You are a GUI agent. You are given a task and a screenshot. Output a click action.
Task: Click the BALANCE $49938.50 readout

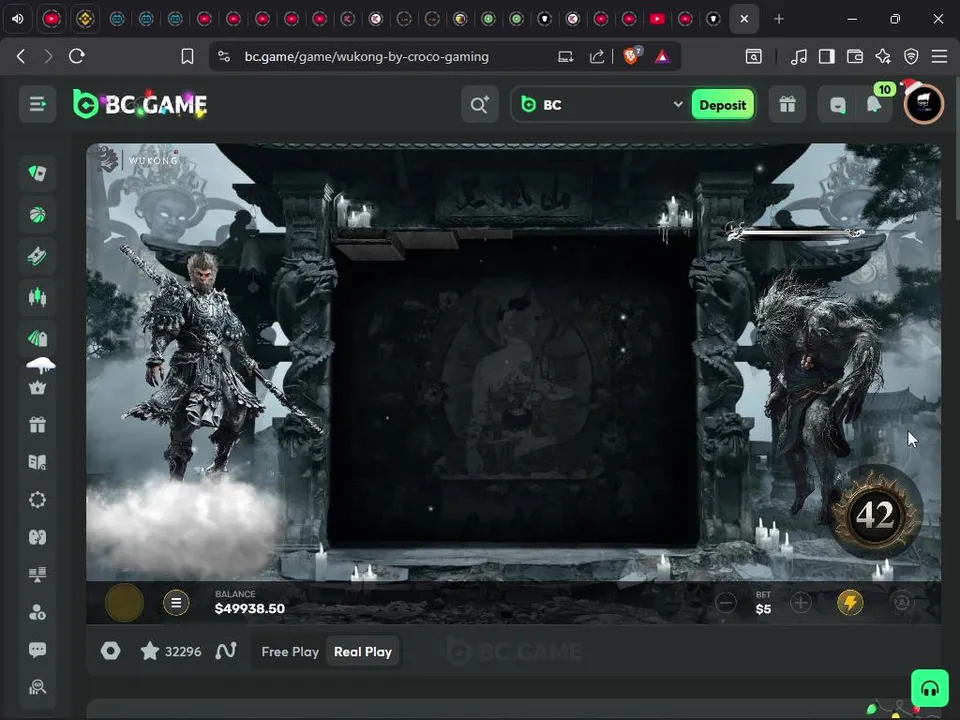[x=250, y=602]
